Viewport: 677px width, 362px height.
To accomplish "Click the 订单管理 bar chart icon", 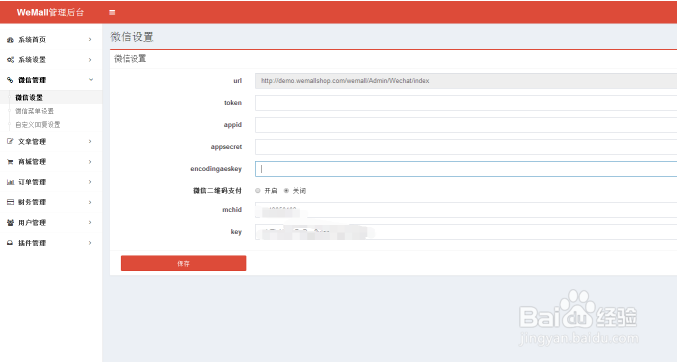I will [10, 182].
